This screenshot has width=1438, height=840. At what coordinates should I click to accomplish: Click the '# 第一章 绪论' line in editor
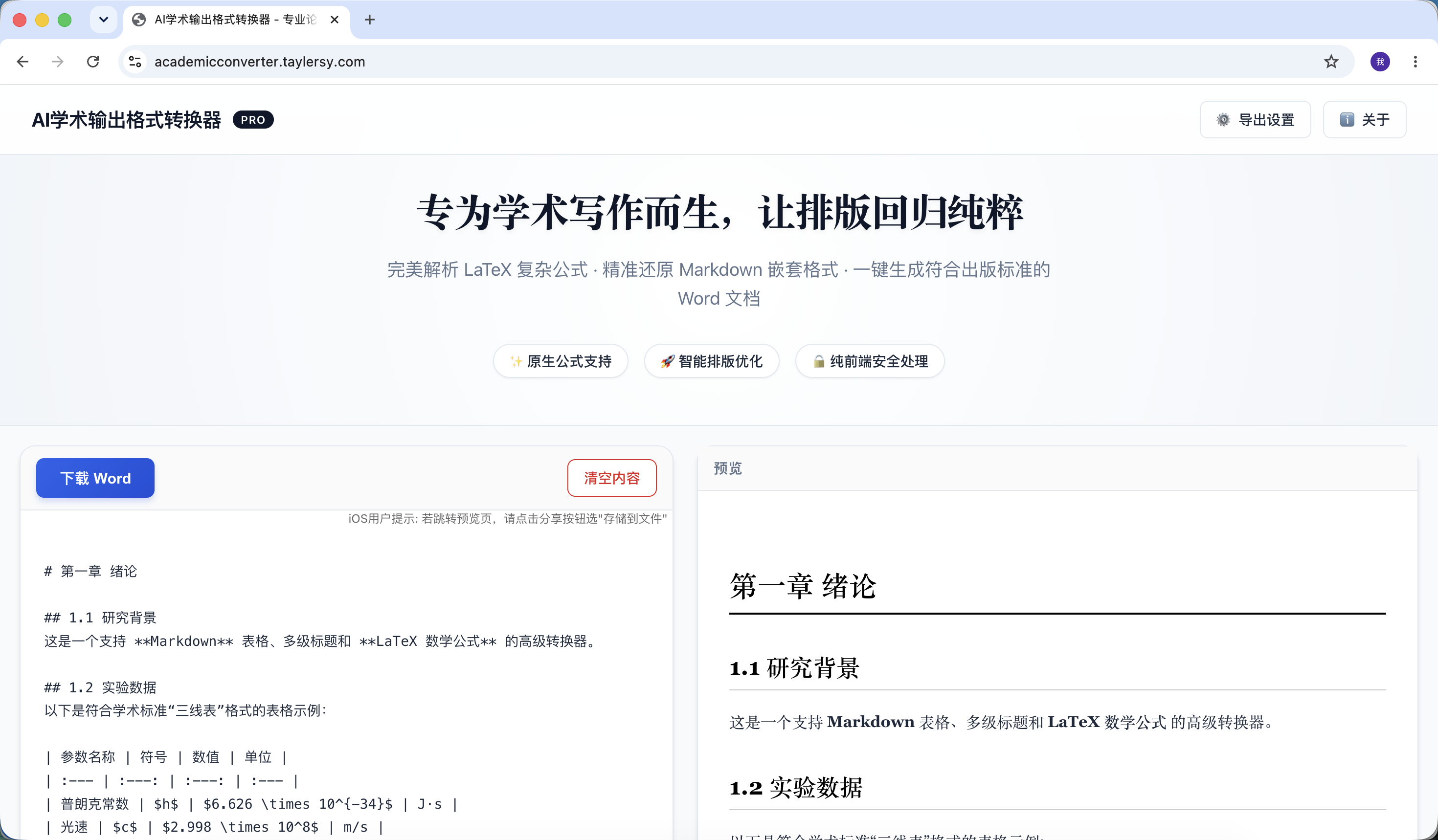pos(91,571)
